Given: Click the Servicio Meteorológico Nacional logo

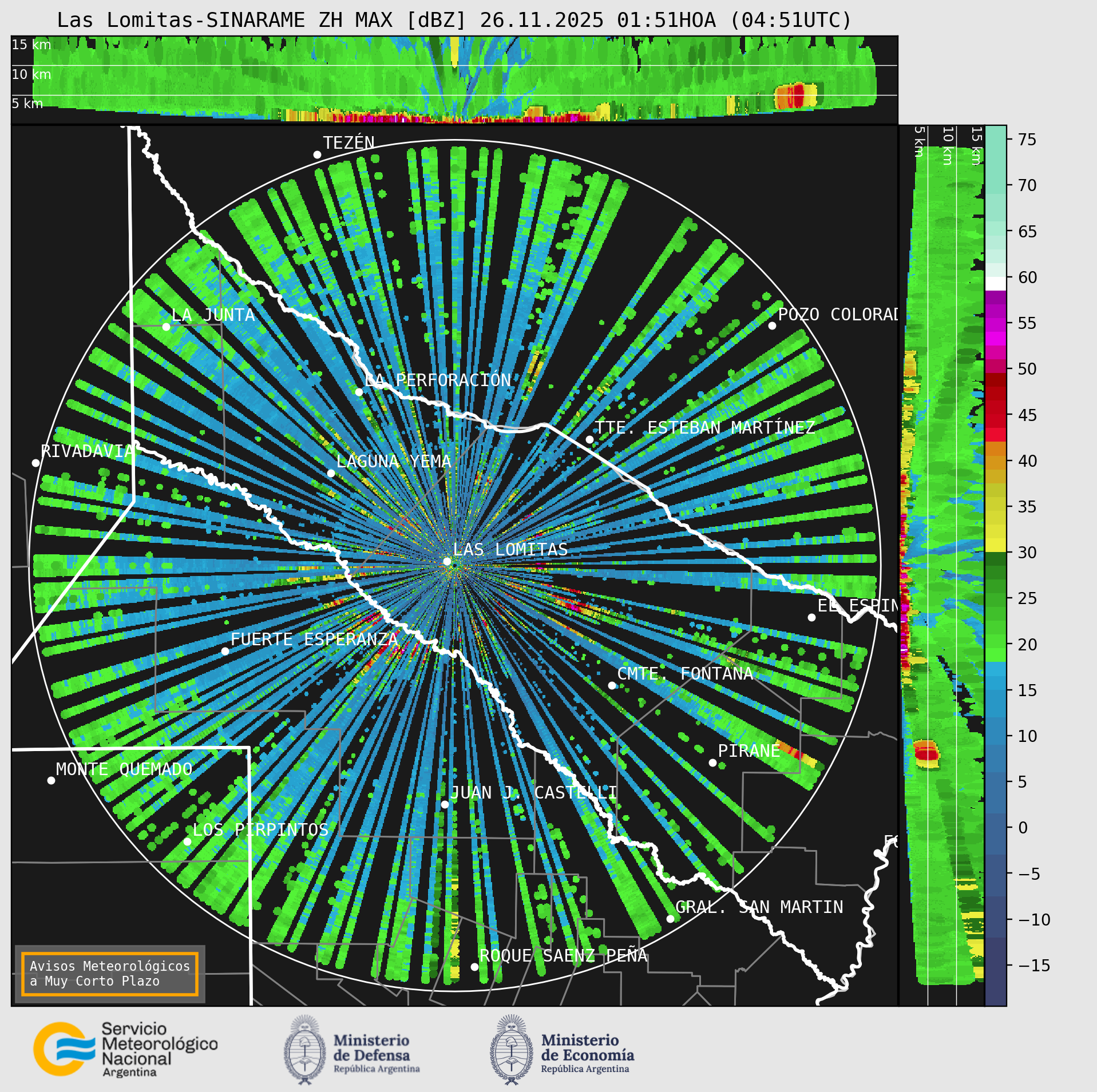Looking at the screenshot, I should coord(125,1050).
